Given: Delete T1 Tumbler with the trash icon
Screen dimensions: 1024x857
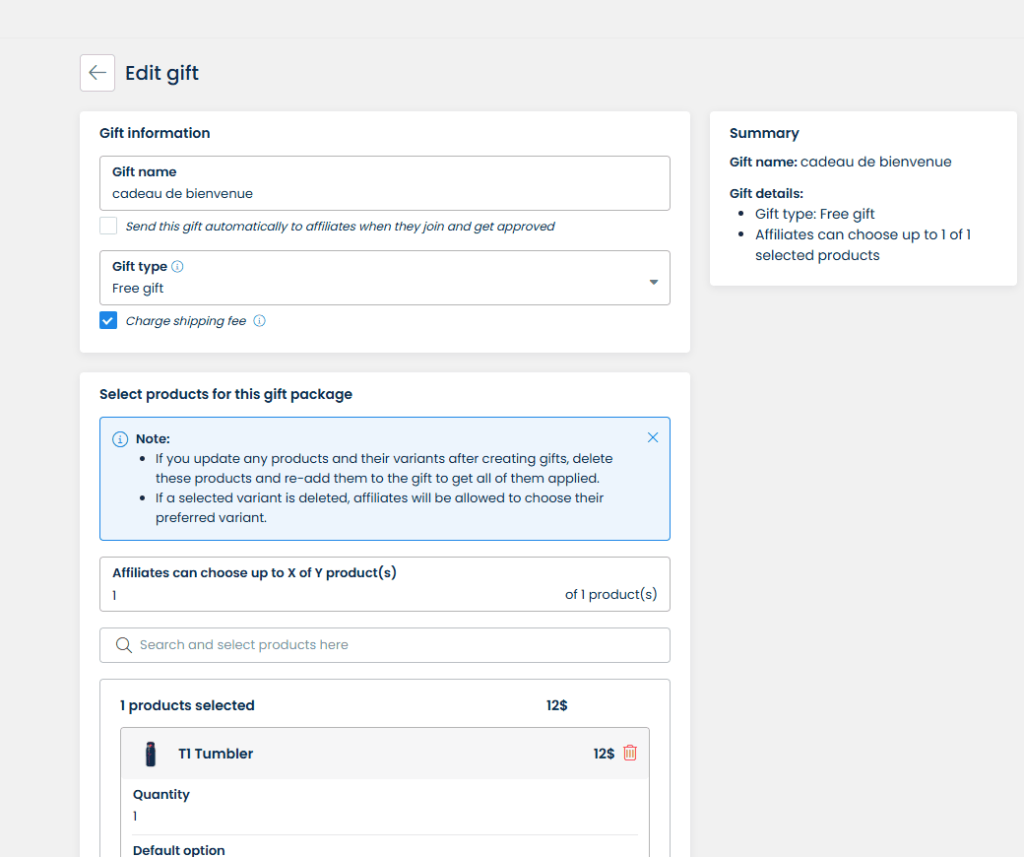Looking at the screenshot, I should click(x=630, y=753).
